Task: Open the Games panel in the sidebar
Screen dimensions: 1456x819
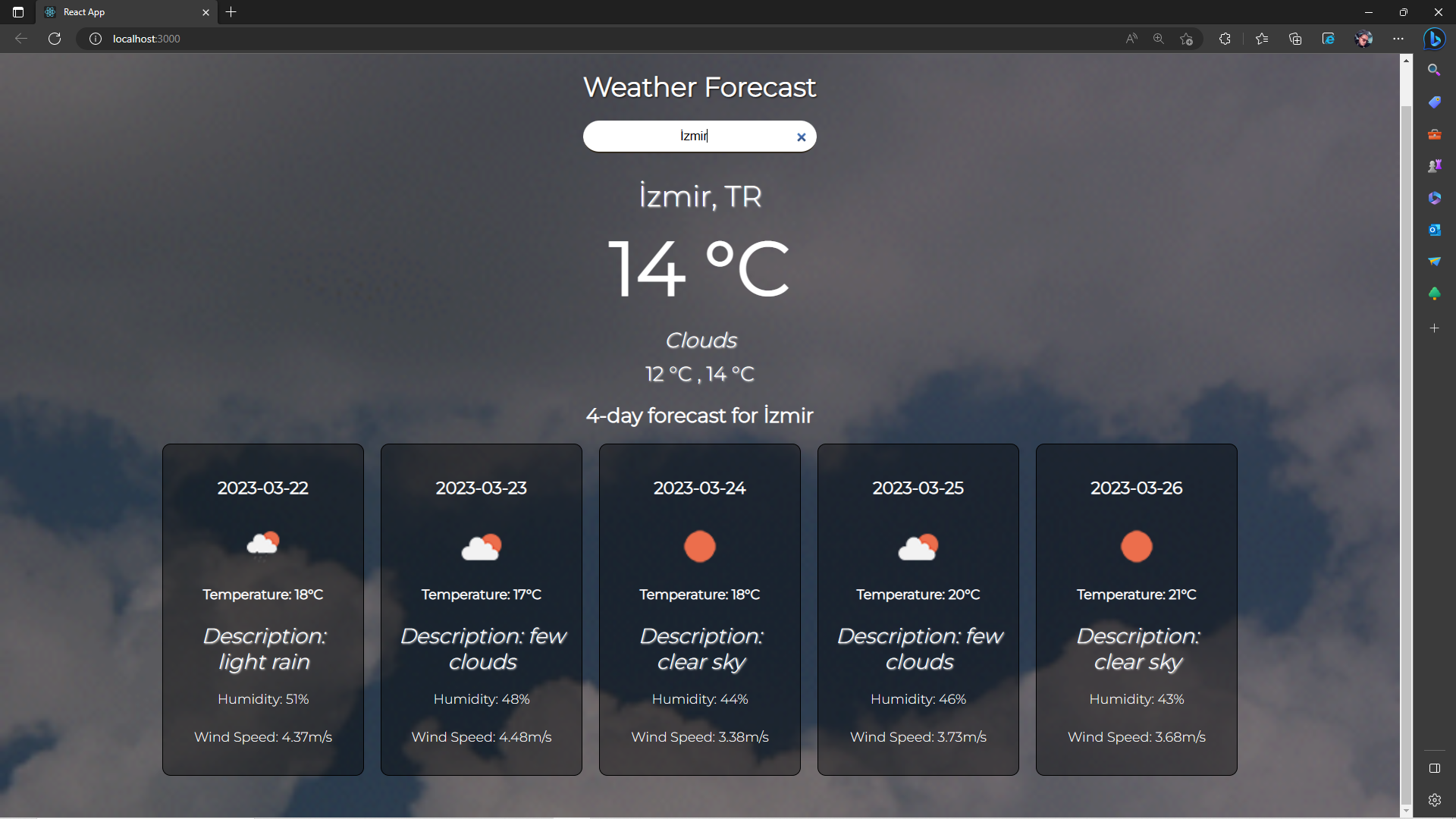Action: pyautogui.click(x=1435, y=165)
